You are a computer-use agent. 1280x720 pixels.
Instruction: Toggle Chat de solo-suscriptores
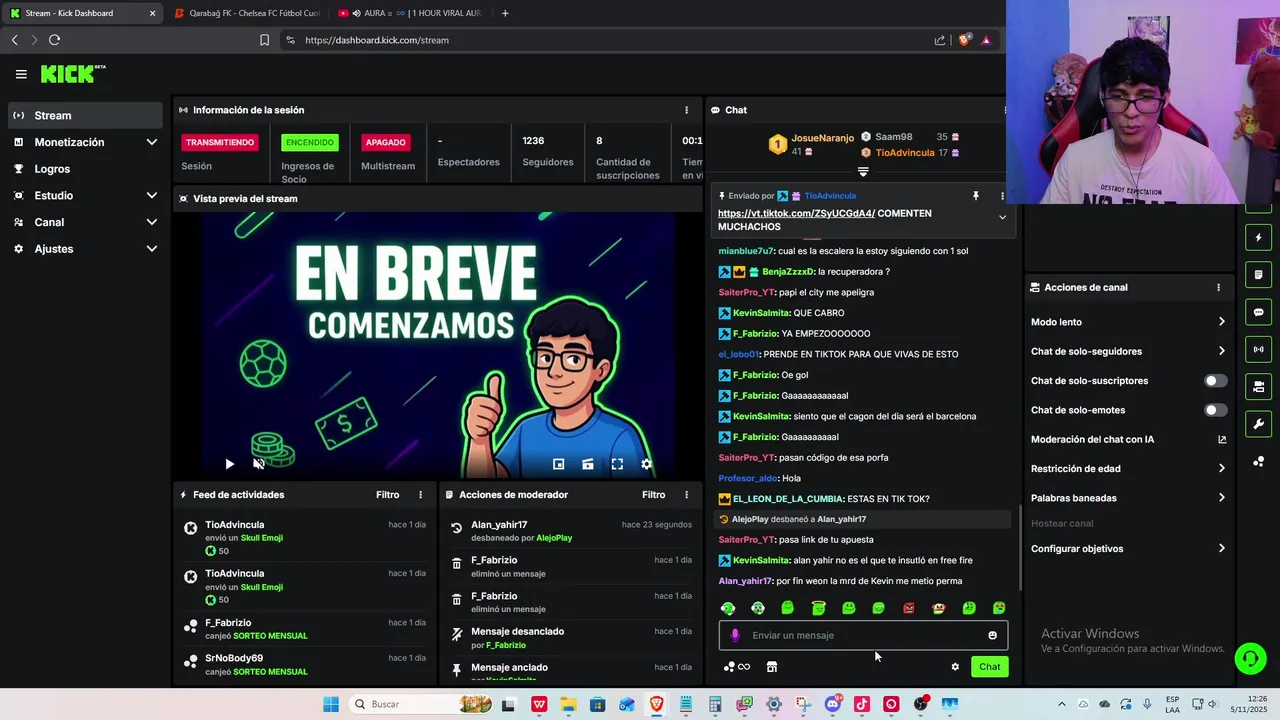(1215, 381)
